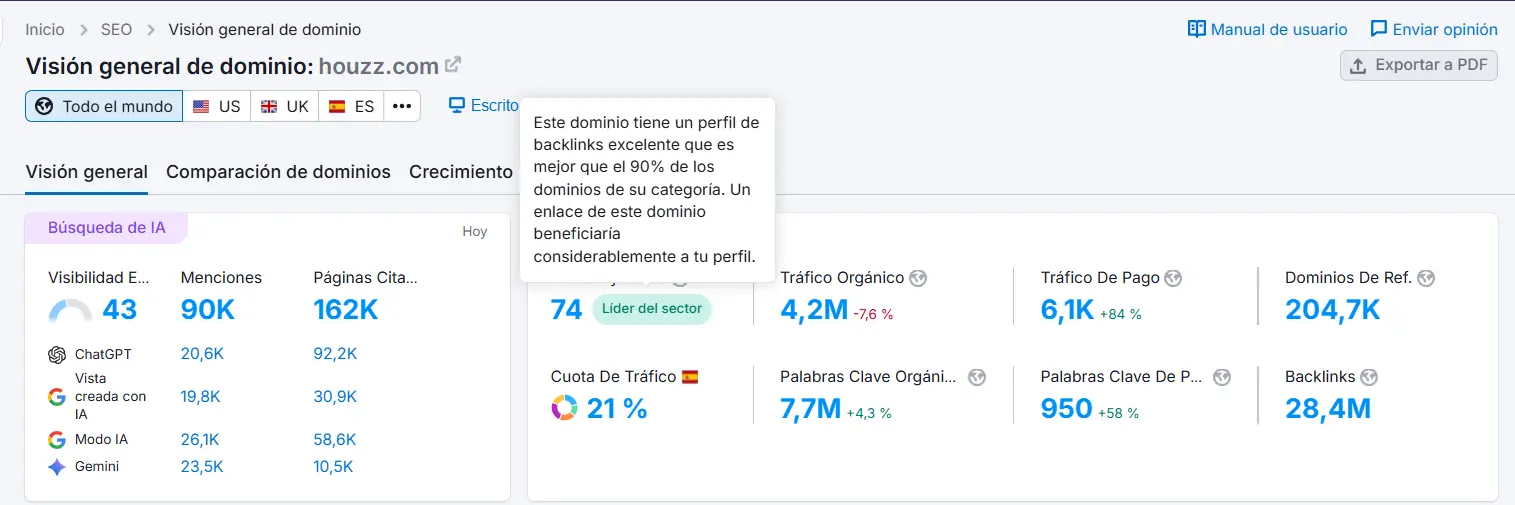This screenshot has height=505, width=1515.
Task: Click the globe icon beside Palabras Clave De Pago
Action: 1222,377
